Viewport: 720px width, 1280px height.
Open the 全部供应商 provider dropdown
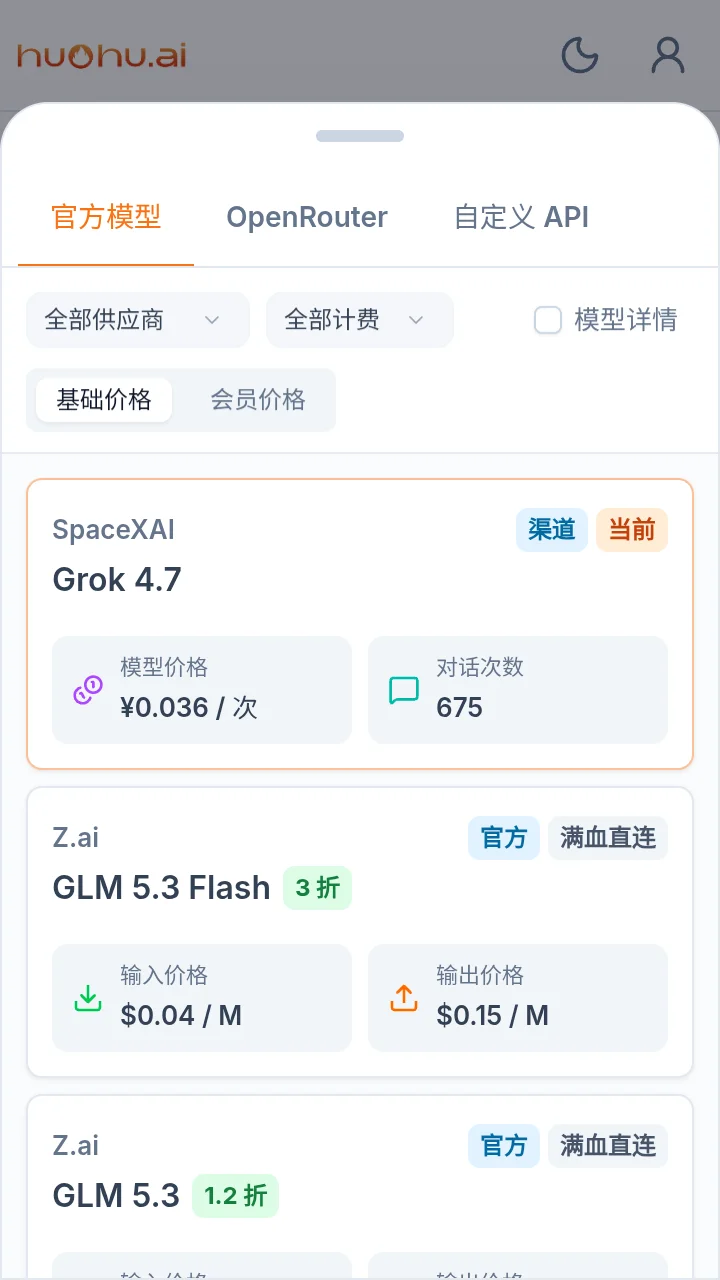pos(138,320)
